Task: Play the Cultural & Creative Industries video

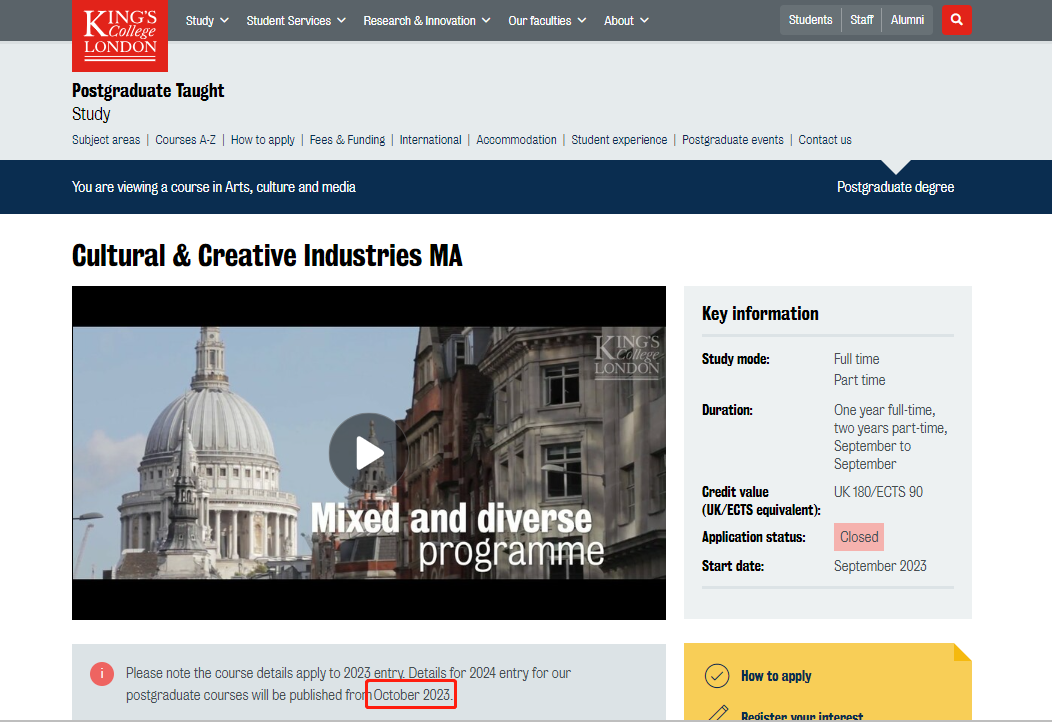Action: point(369,453)
